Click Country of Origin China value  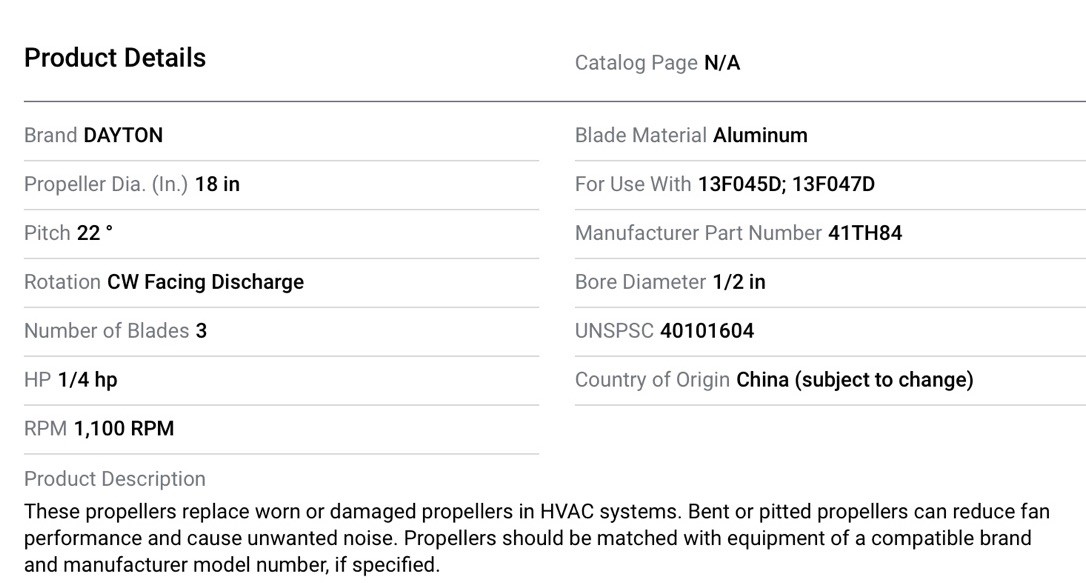click(855, 379)
